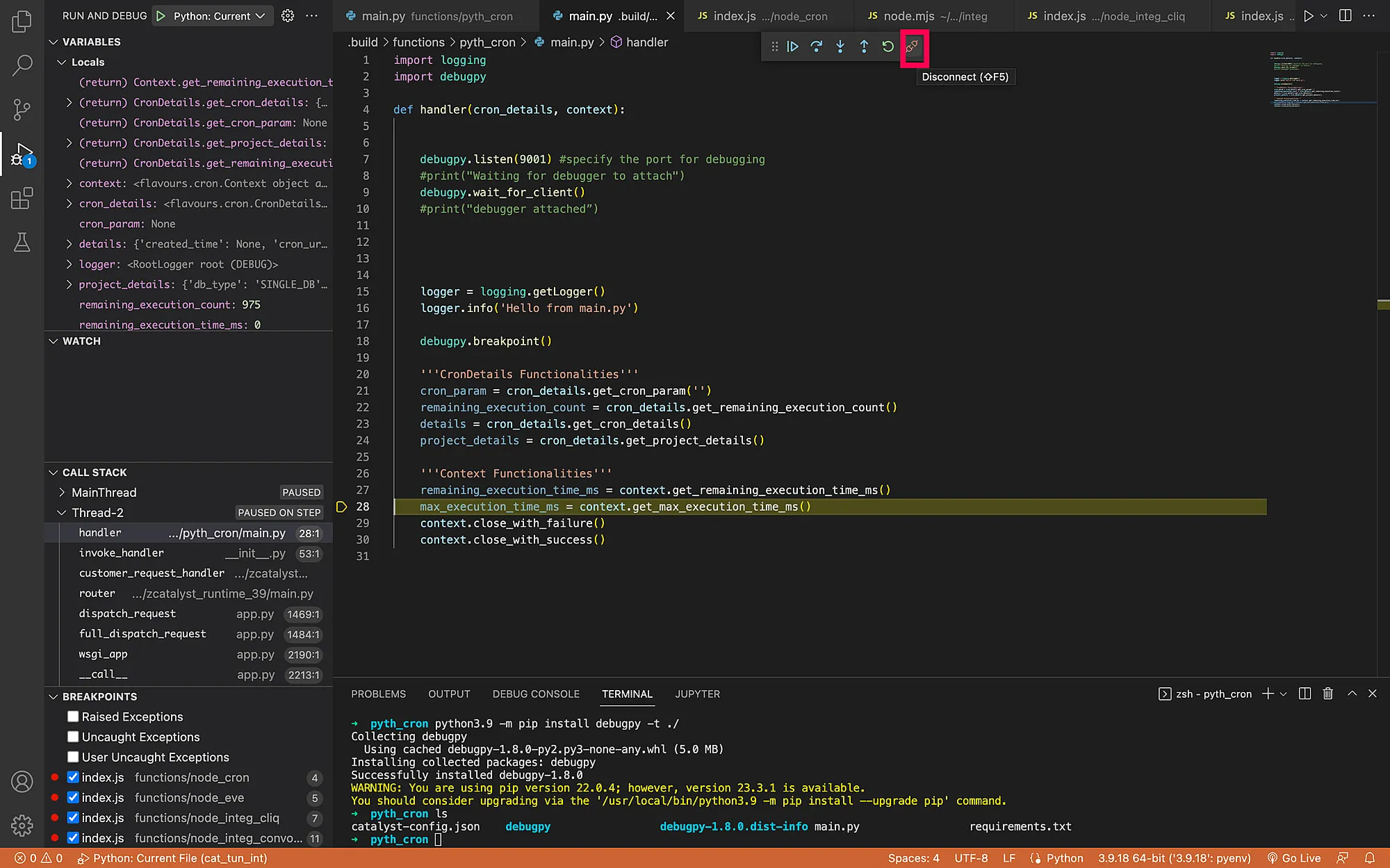Disable index.js node_integ_convo breakpoint
Viewport: 1390px width, 868px height.
pyautogui.click(x=72, y=837)
